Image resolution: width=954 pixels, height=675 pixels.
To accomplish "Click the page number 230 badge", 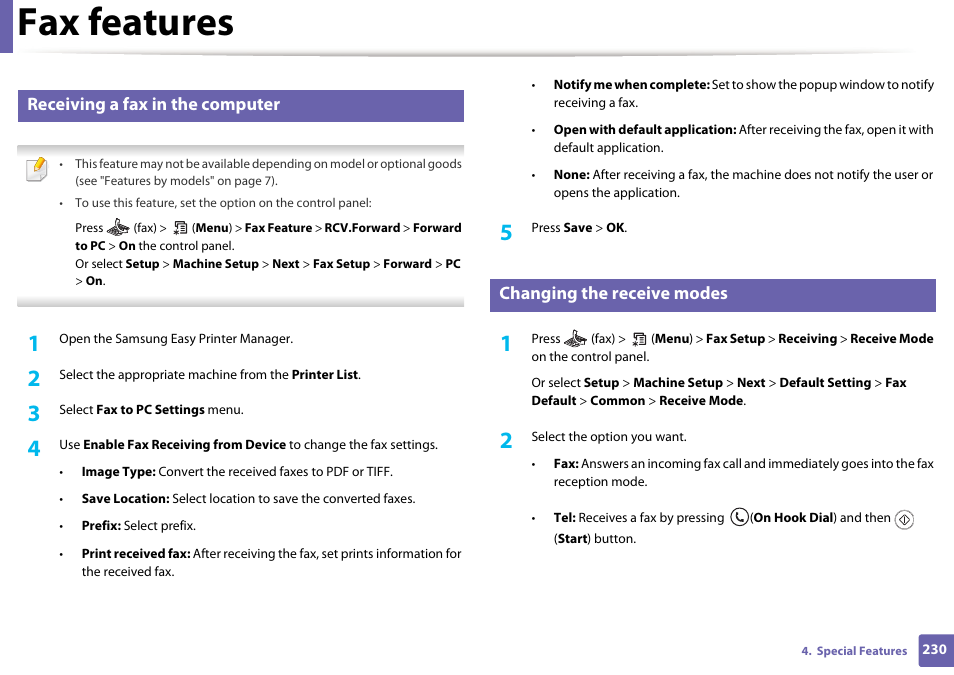I will [x=935, y=649].
